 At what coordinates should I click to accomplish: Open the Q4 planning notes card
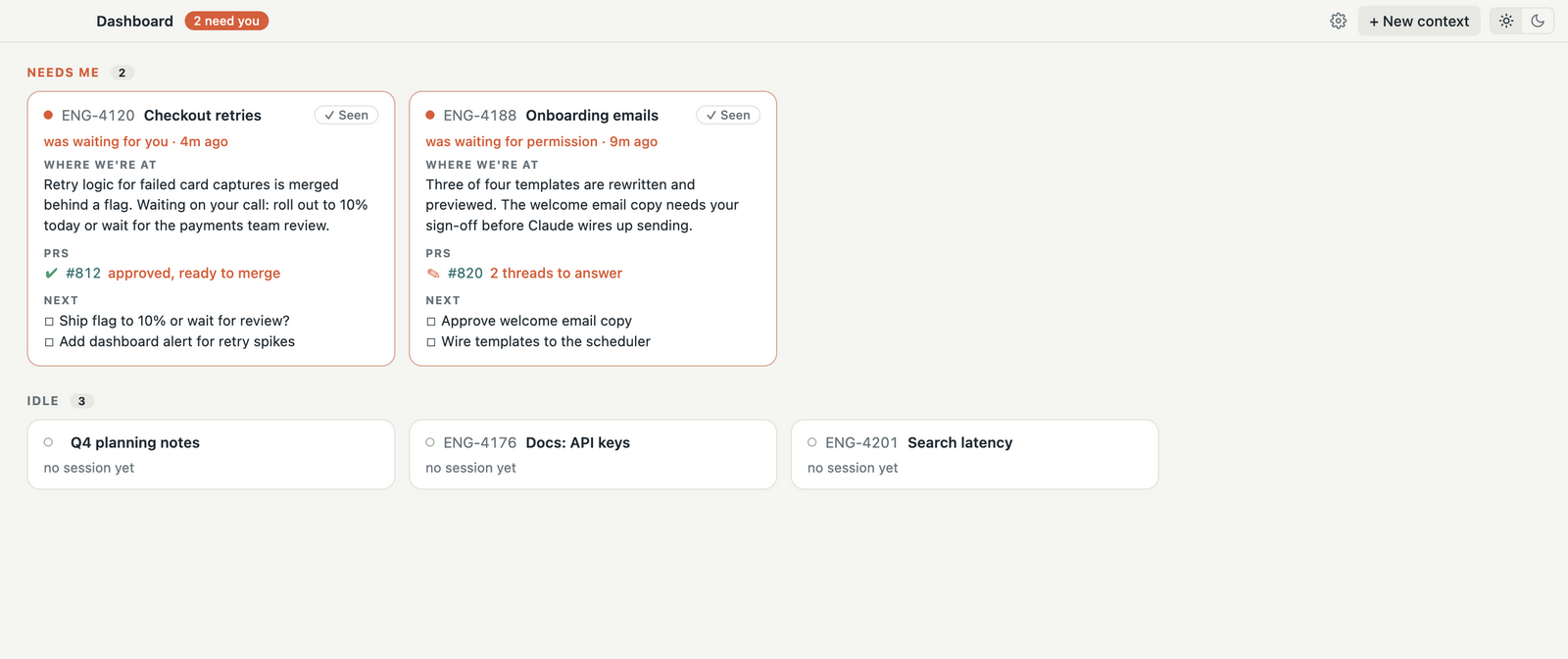pyautogui.click(x=211, y=454)
